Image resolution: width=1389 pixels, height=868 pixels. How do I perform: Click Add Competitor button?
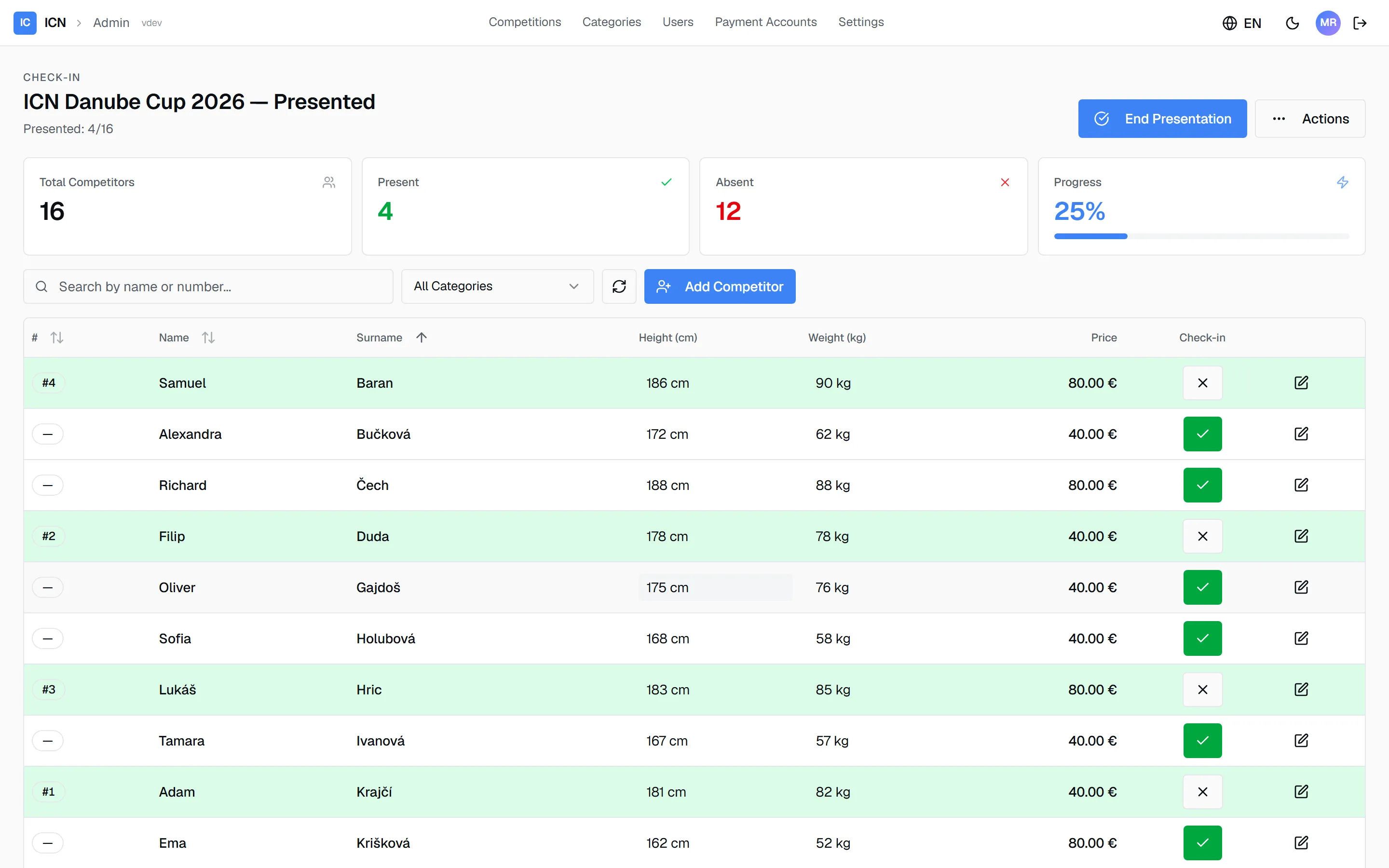click(x=720, y=286)
